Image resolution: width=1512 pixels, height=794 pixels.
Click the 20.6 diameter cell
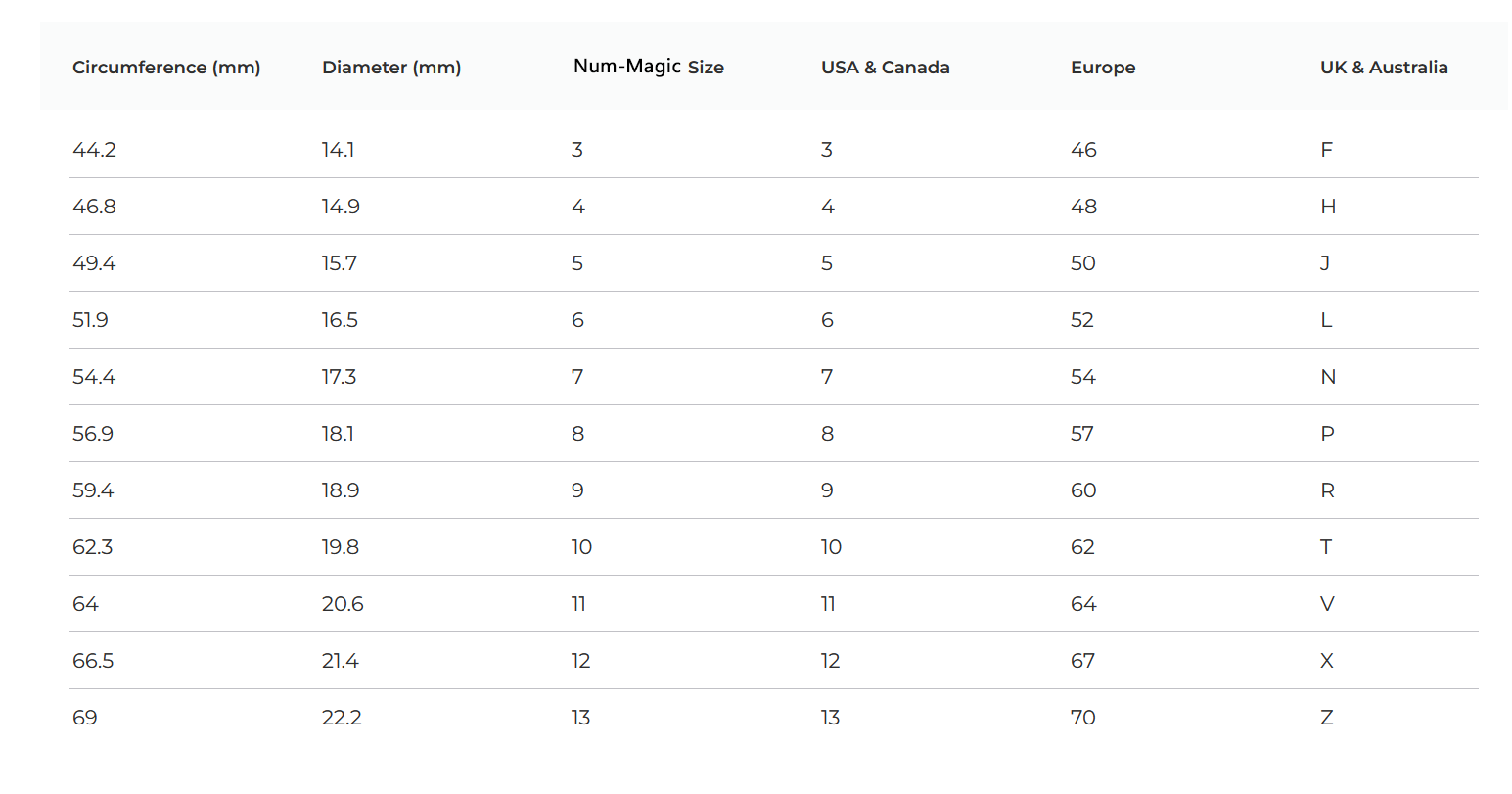(x=343, y=604)
